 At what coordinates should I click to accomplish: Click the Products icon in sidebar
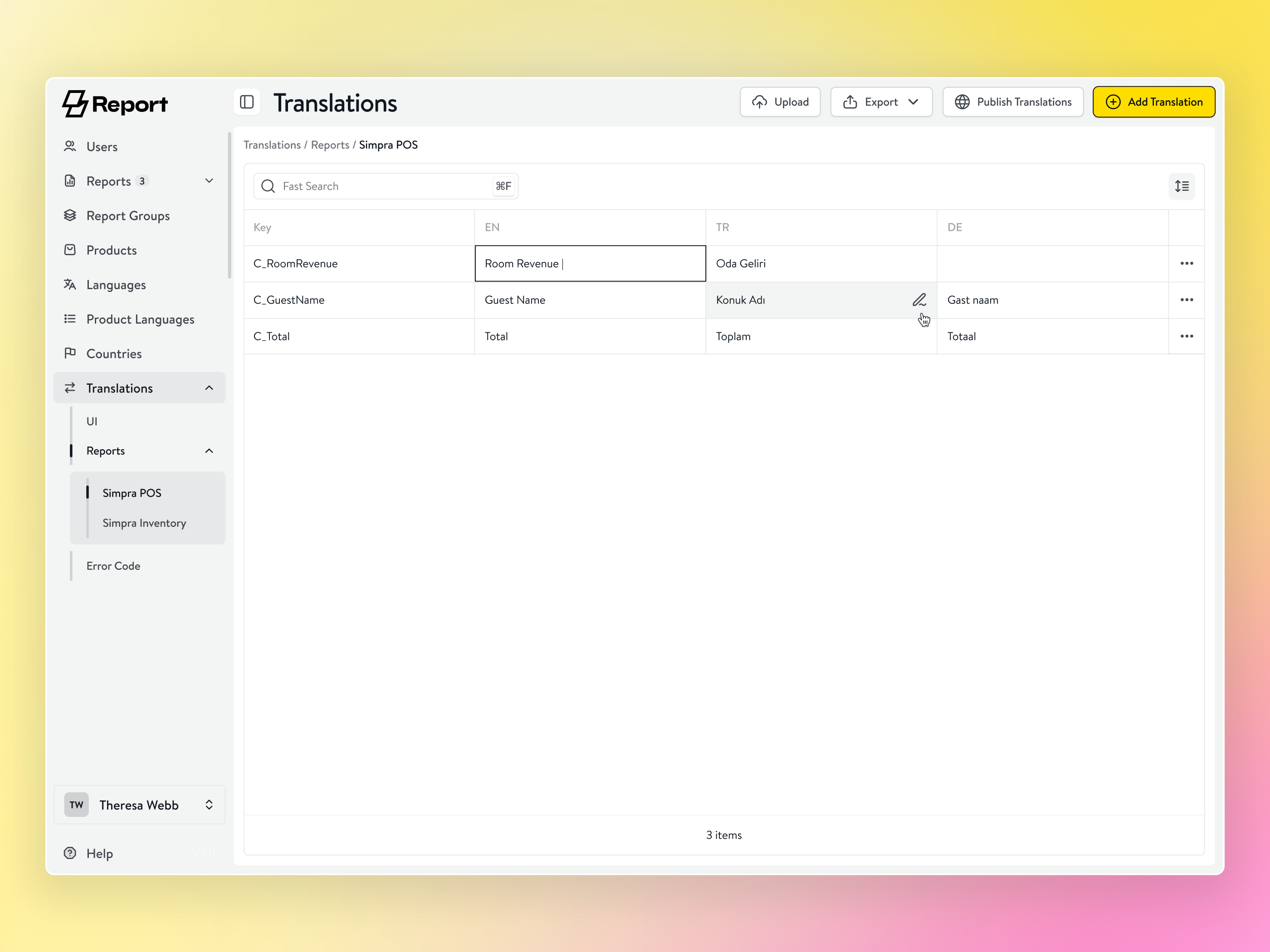click(70, 250)
